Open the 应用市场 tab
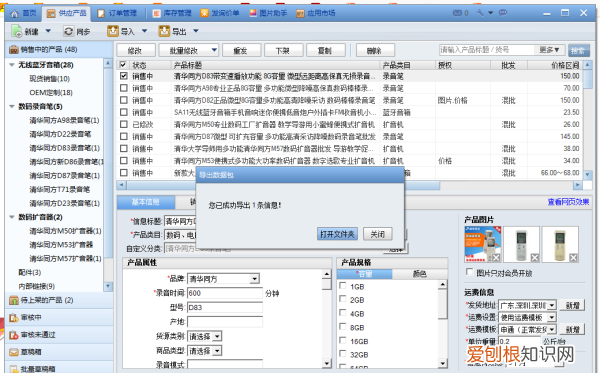This screenshot has width=600, height=373. click(316, 13)
